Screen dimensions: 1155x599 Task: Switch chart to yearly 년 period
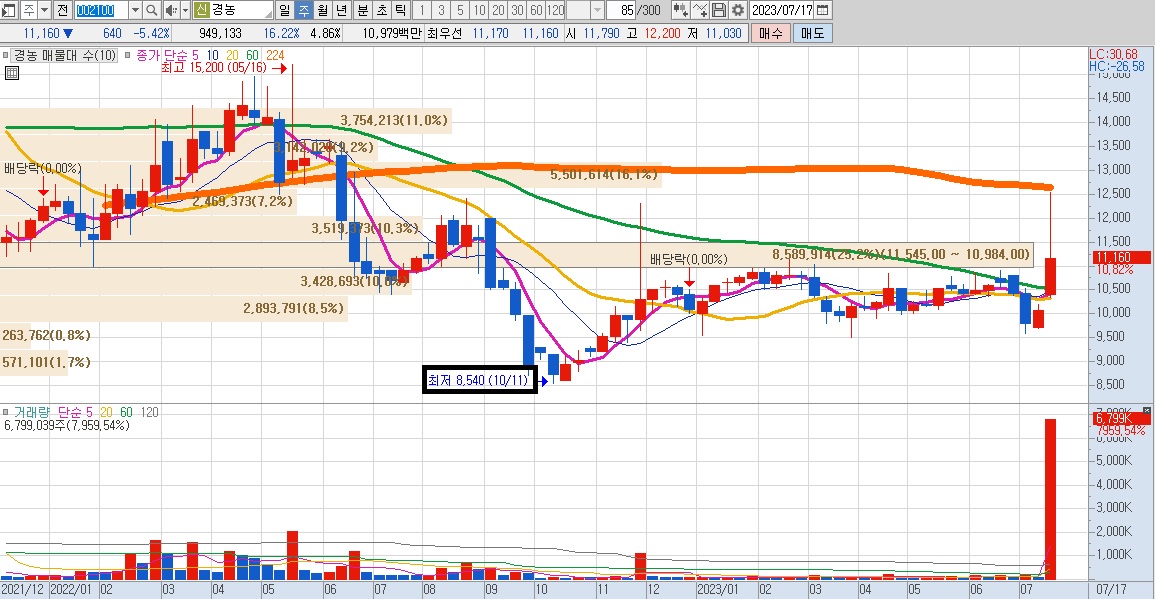pyautogui.click(x=341, y=10)
